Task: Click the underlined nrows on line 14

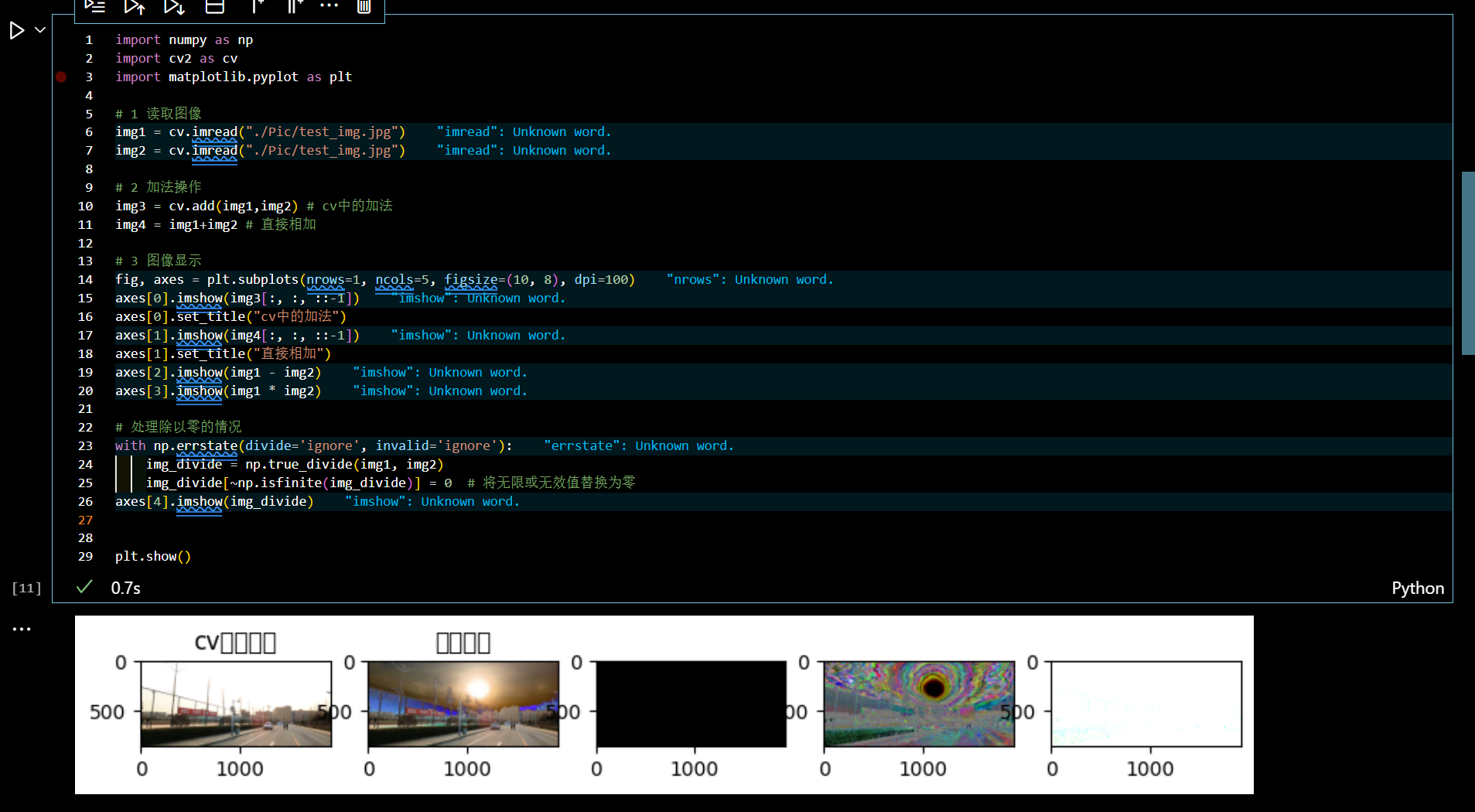Action: point(326,280)
